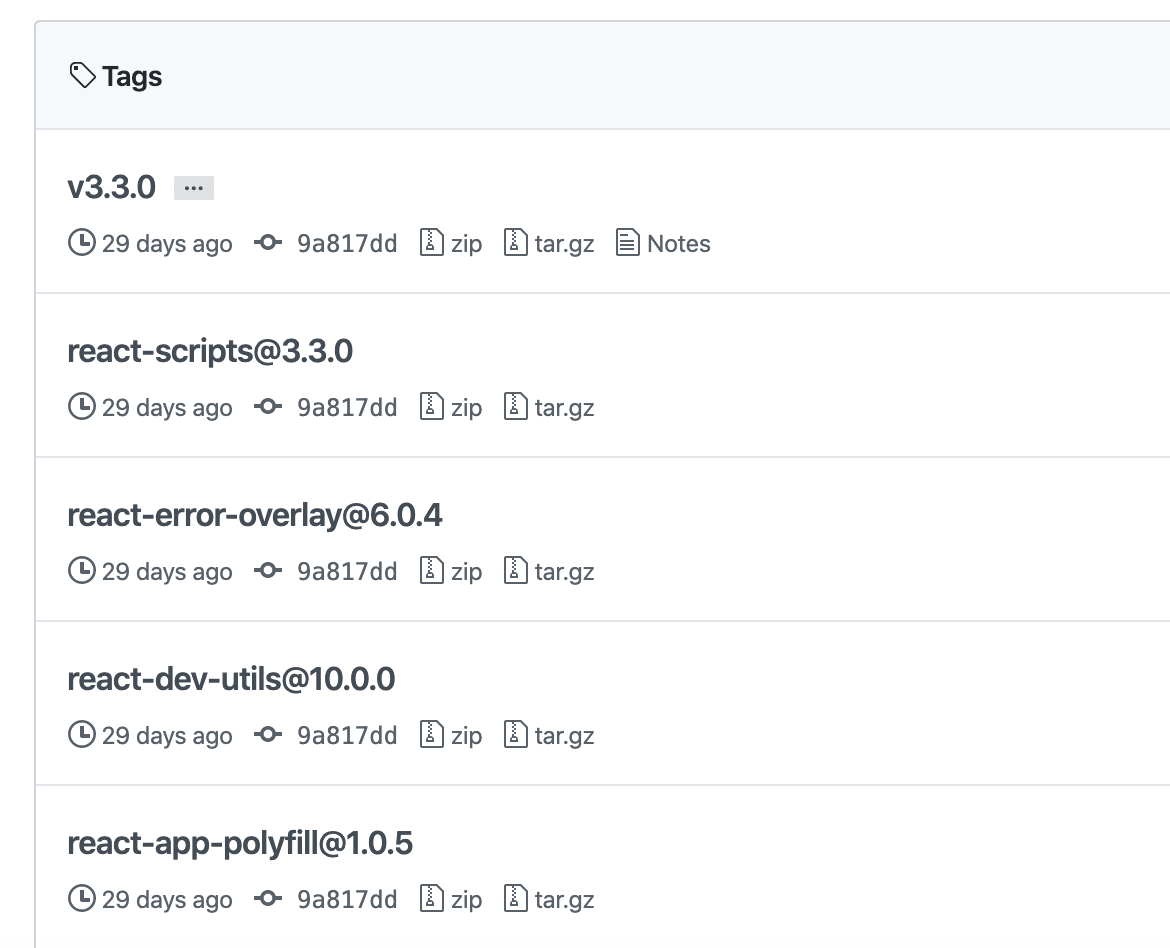The width and height of the screenshot is (1170, 948).
Task: Click zip file icon for v3.3.0
Action: [431, 243]
